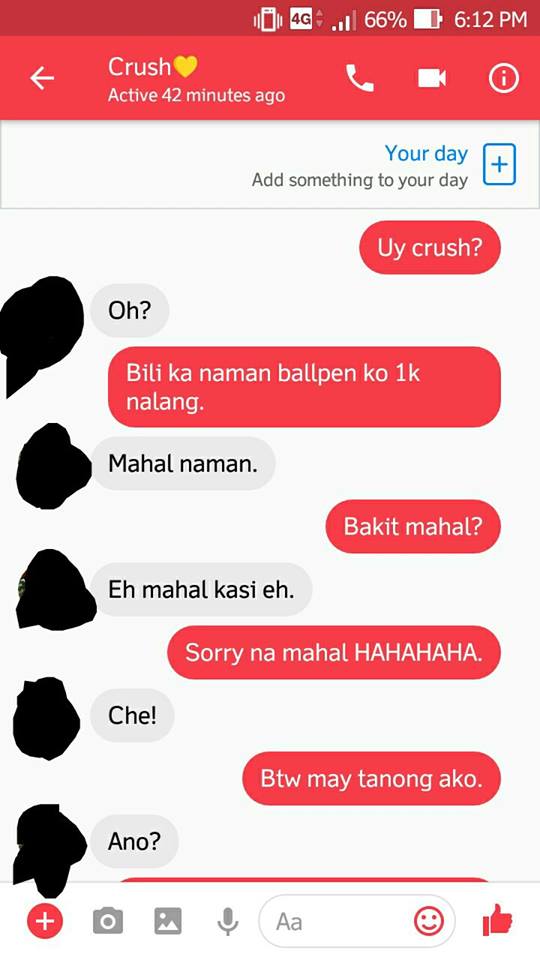Open the Your day link
540x960 pixels.
pos(426,154)
